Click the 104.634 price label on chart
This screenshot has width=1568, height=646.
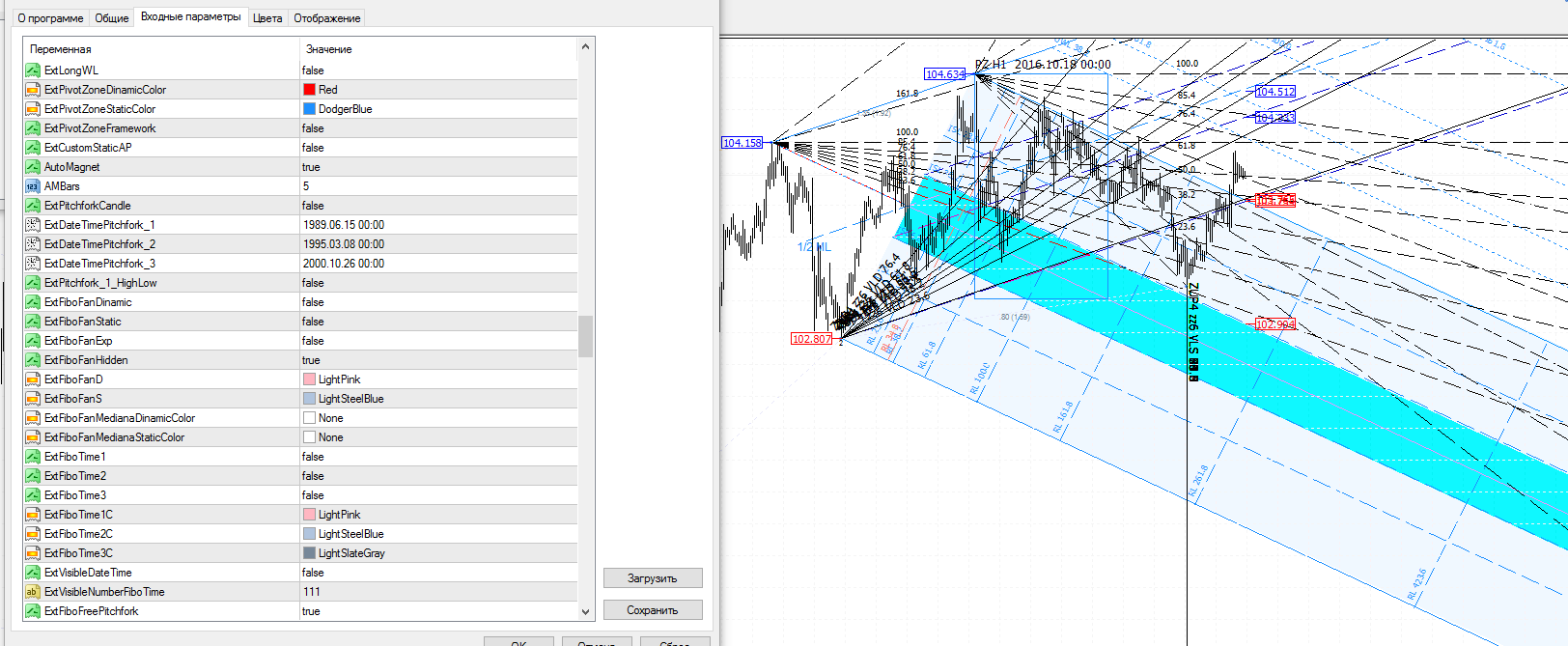coord(944,74)
